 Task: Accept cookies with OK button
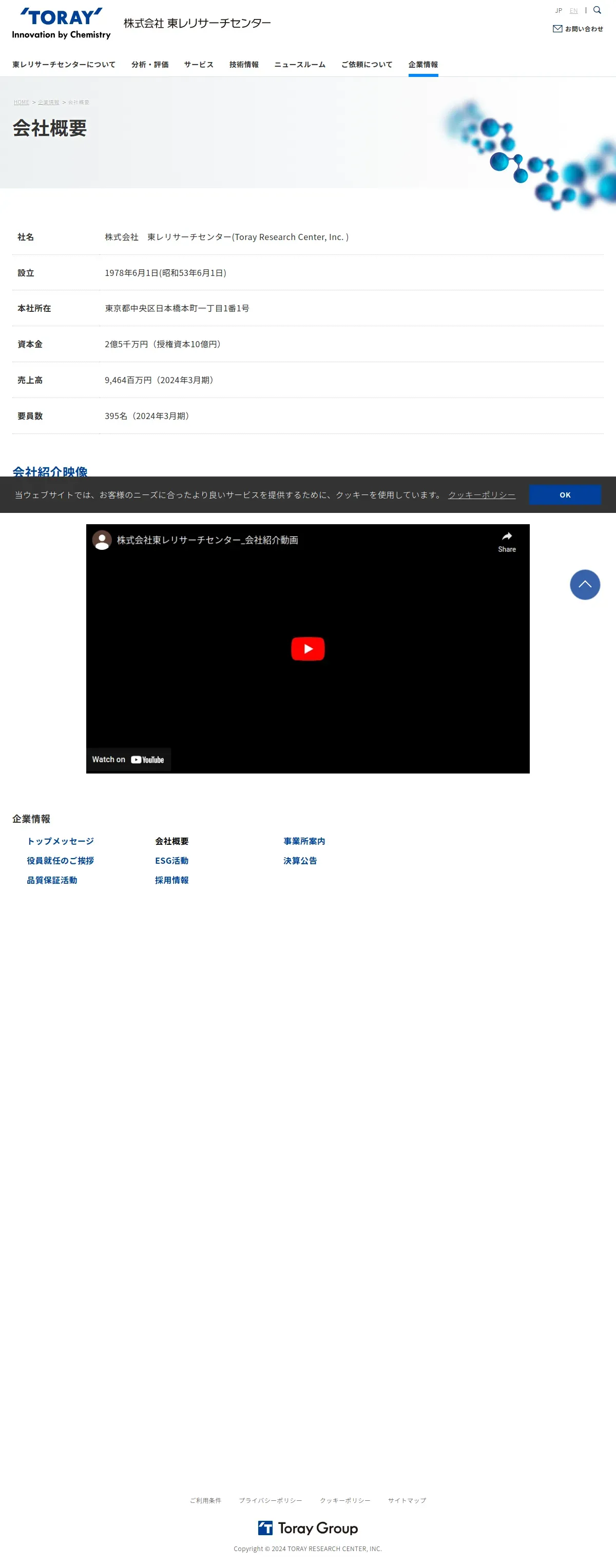point(565,495)
